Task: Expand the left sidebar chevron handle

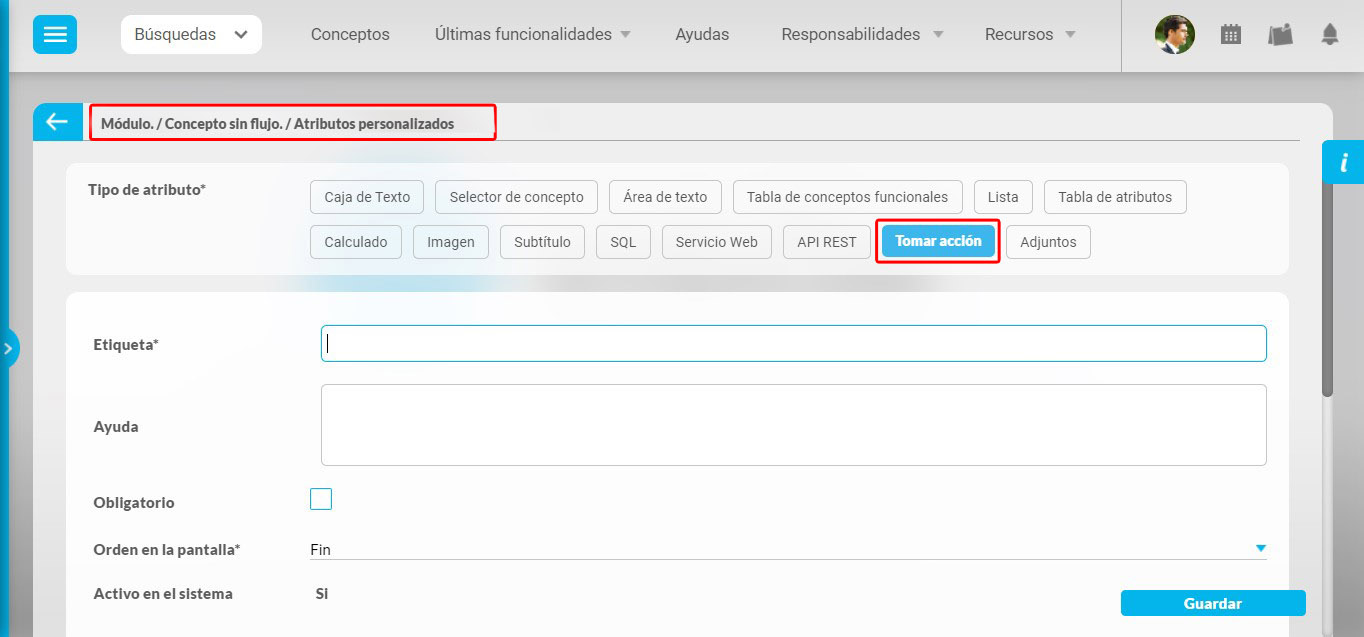Action: point(8,349)
